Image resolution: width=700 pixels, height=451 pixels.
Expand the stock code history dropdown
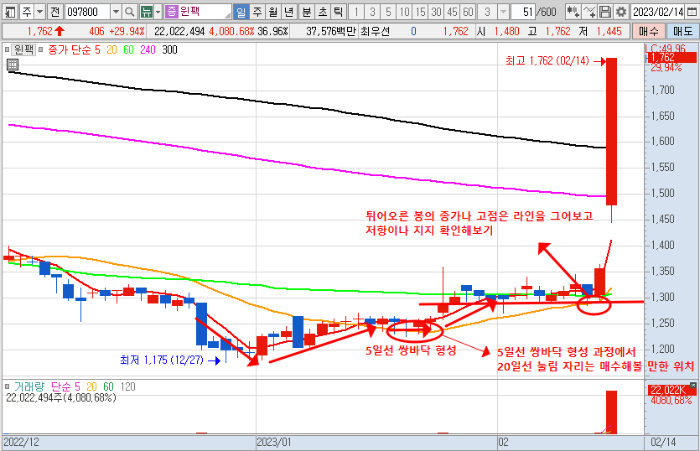(116, 12)
